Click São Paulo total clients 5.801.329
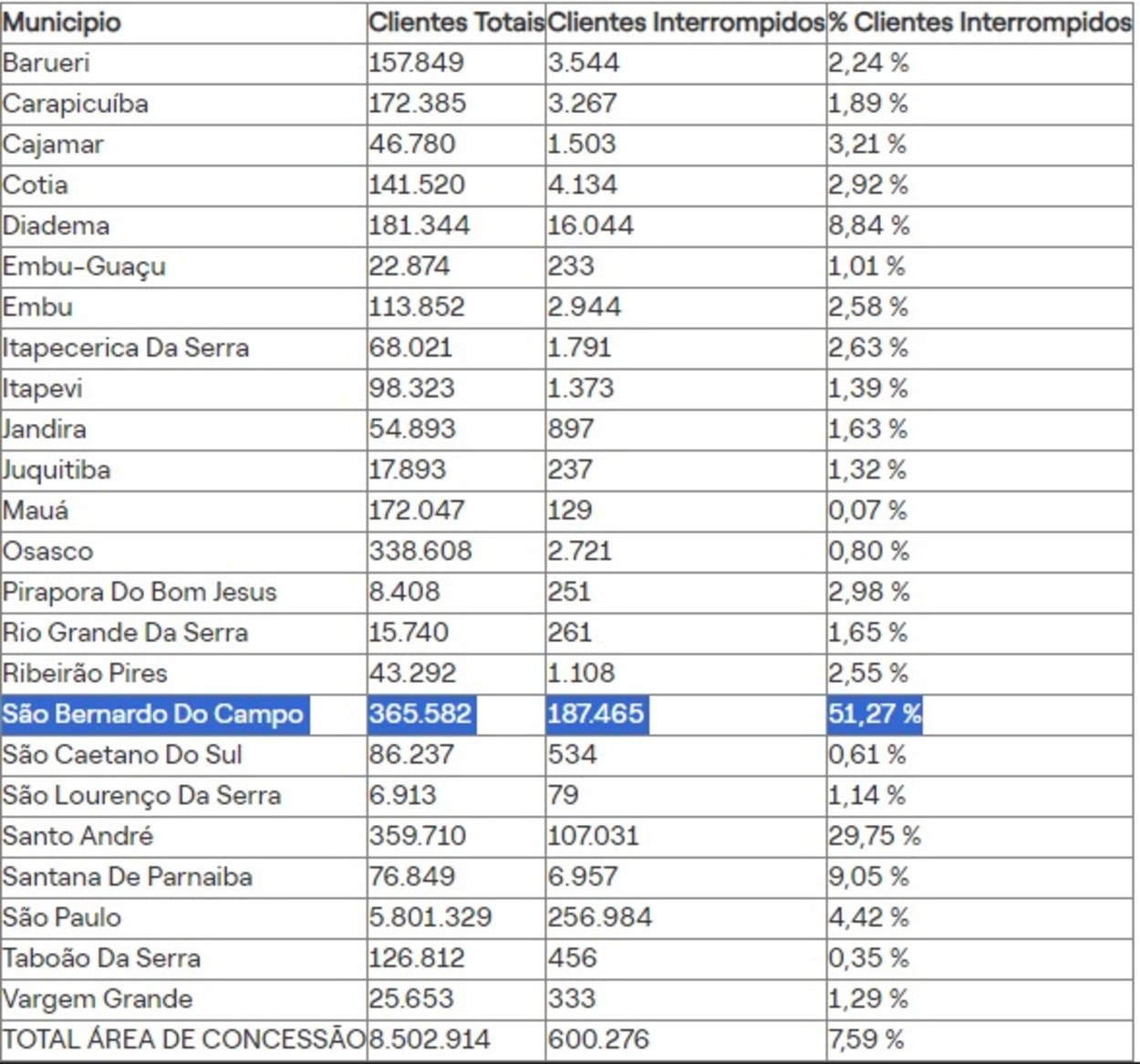1140x1064 pixels. pyautogui.click(x=430, y=917)
